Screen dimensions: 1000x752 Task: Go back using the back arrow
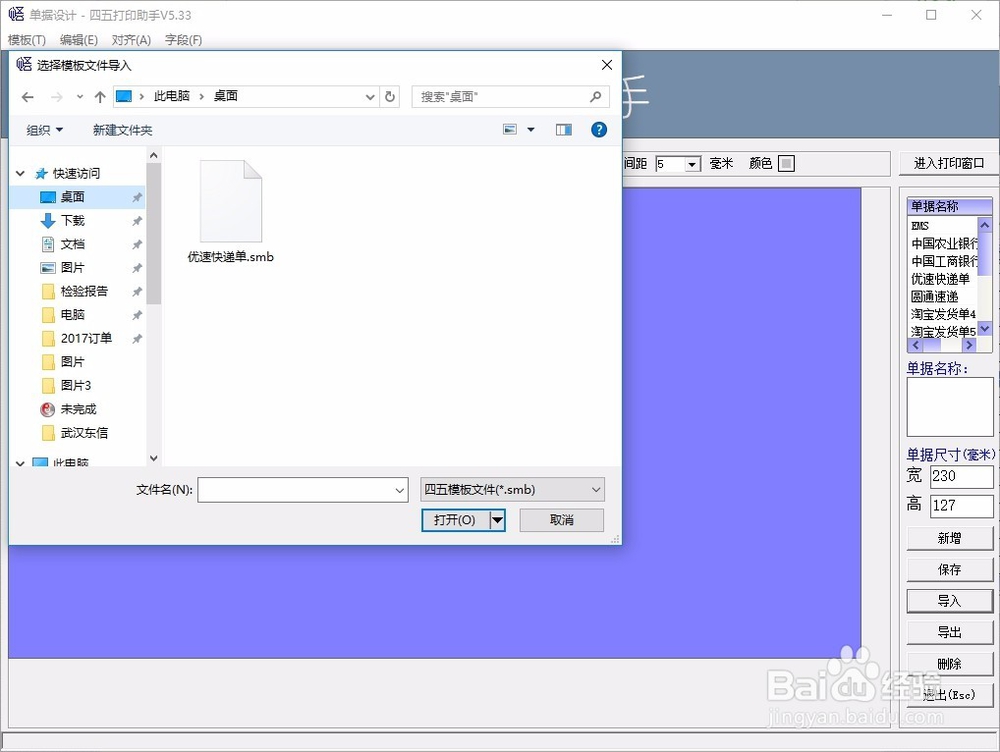27,97
